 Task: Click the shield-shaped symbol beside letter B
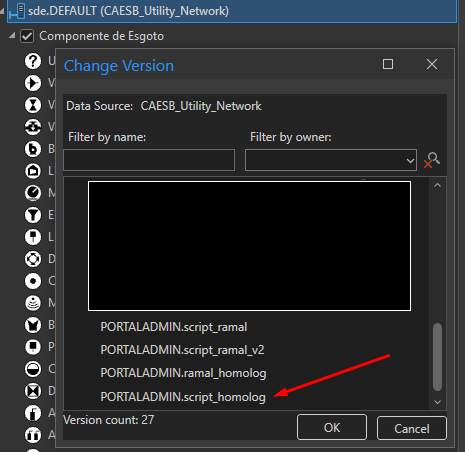point(33,325)
